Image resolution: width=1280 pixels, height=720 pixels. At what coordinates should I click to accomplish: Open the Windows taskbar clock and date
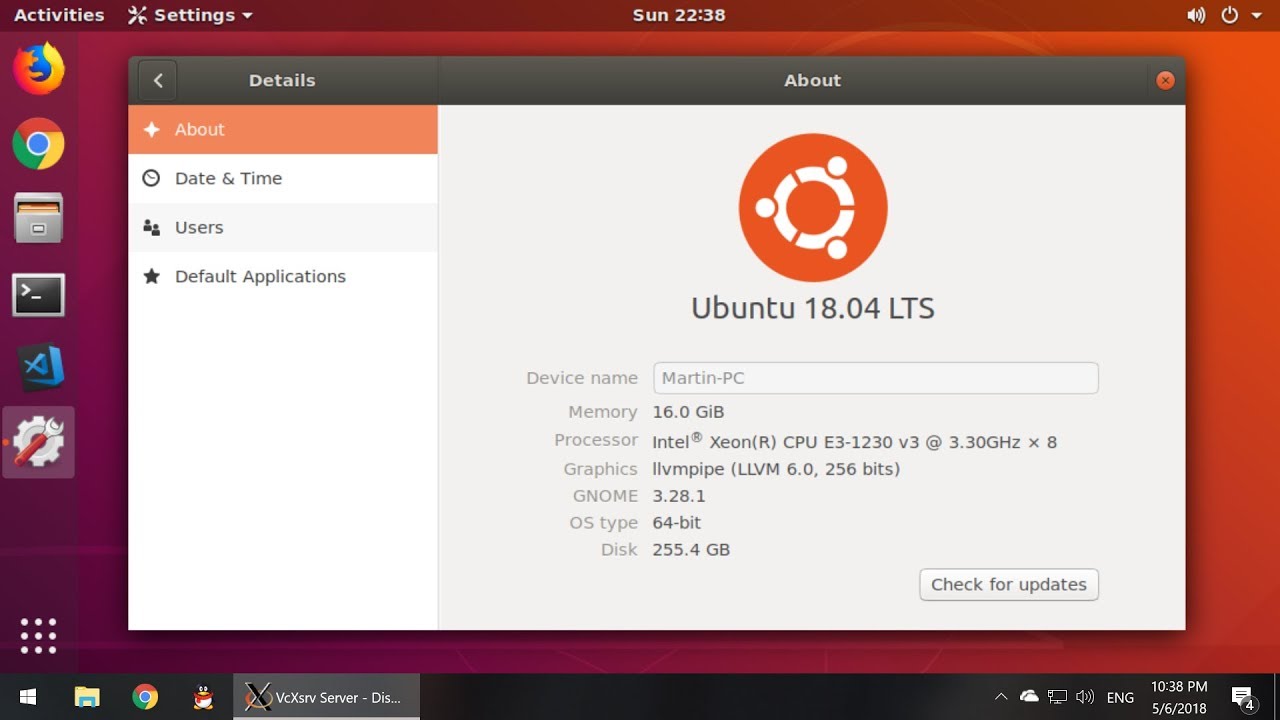(1179, 697)
